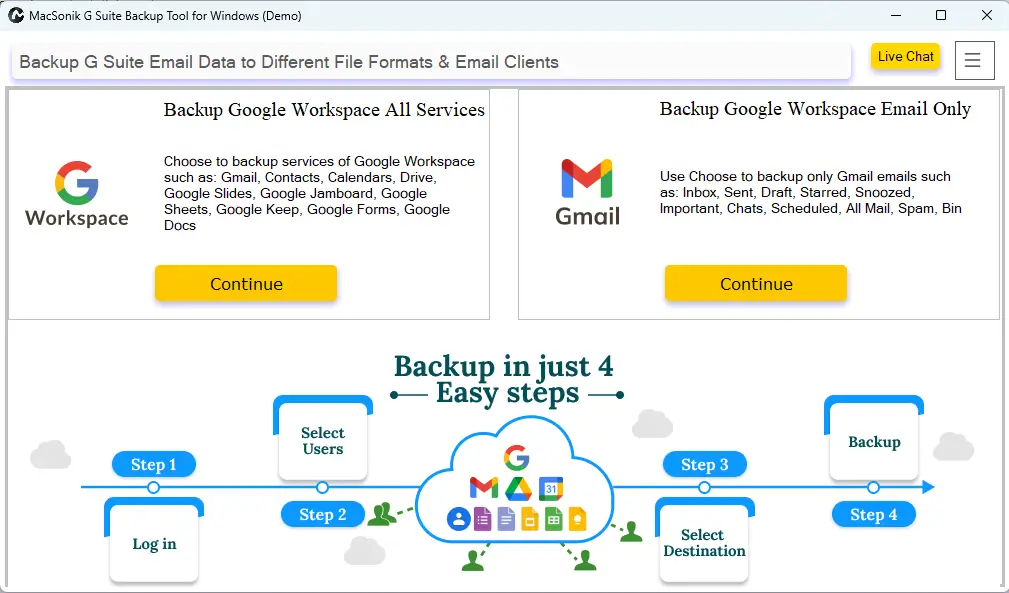The height and width of the screenshot is (593, 1009).
Task: Maximize the application window
Action: click(940, 15)
